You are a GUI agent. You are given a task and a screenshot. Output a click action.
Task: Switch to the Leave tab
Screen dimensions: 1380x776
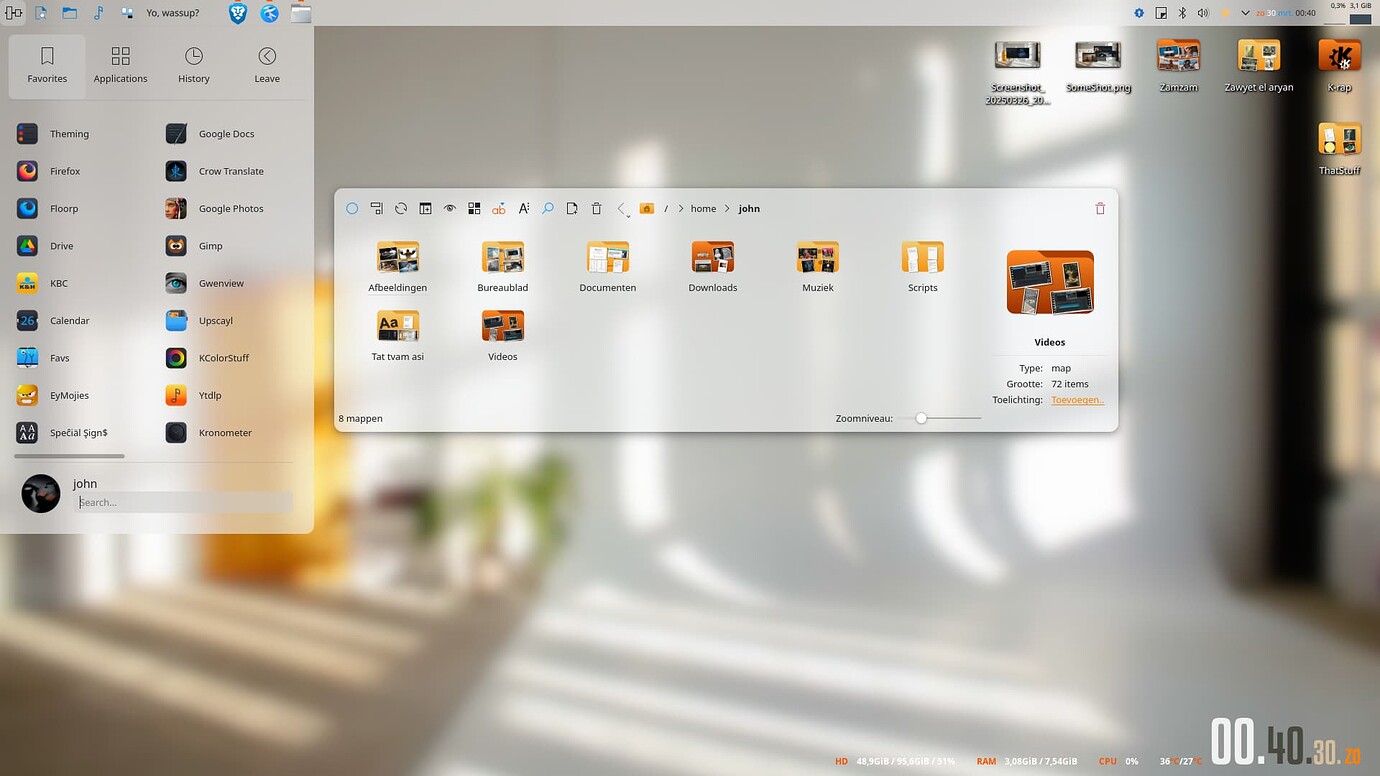(267, 66)
